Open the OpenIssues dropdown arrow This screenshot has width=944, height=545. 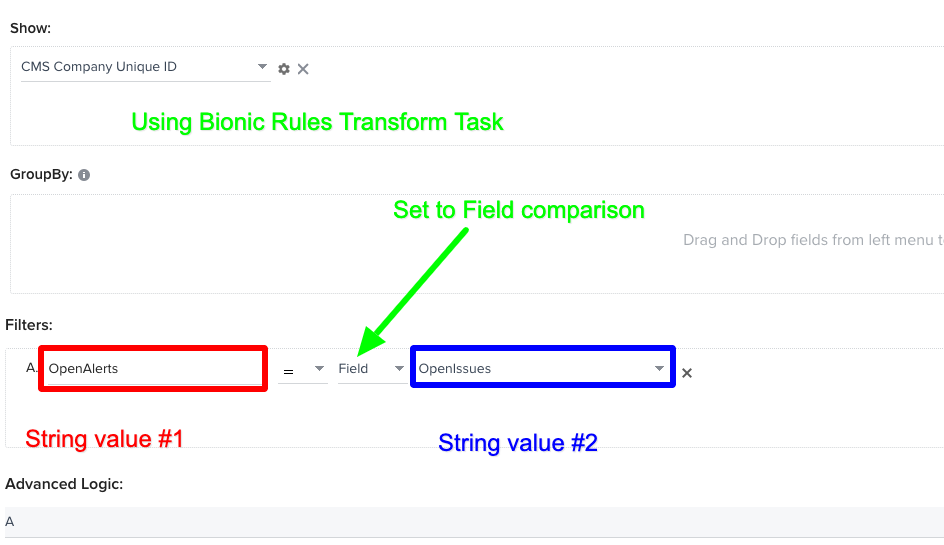click(659, 369)
